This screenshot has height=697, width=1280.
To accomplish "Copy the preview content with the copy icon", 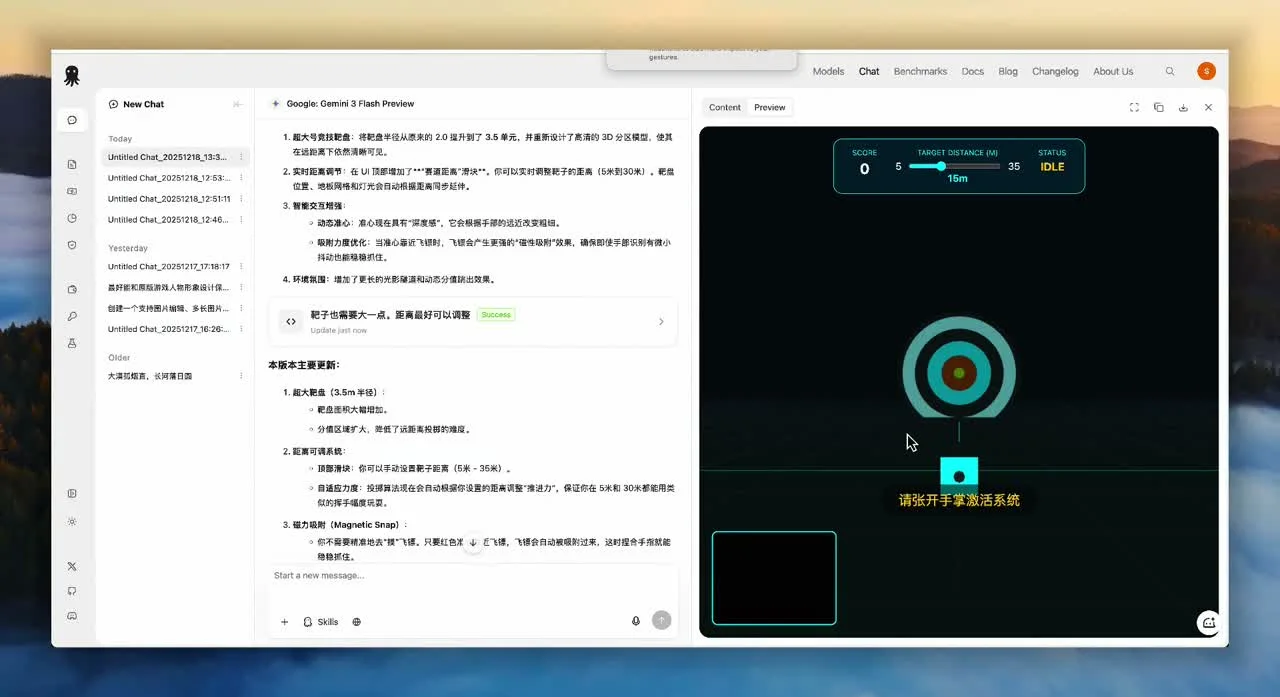I will tap(1158, 107).
